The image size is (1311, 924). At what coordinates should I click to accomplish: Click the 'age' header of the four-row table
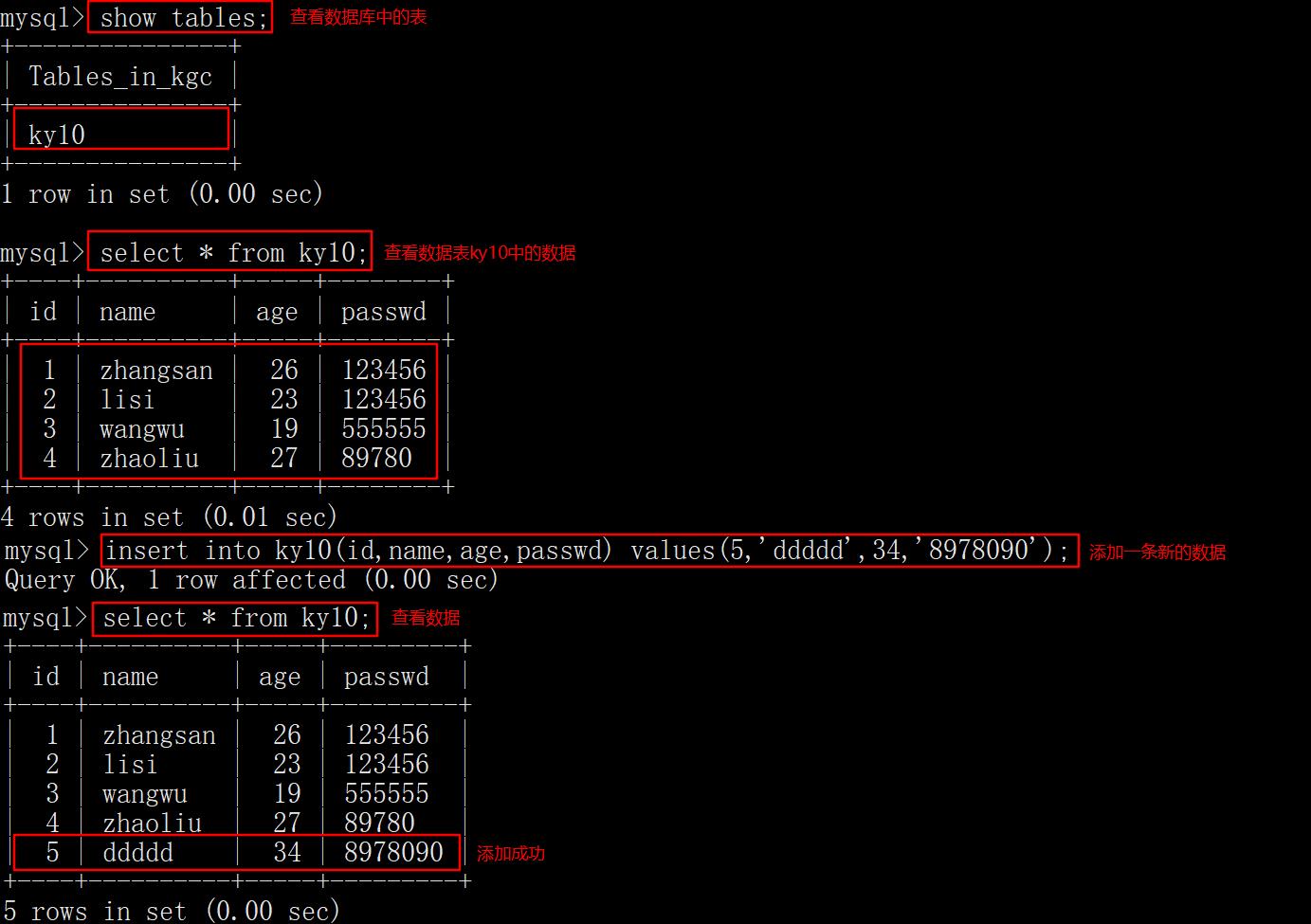277,312
